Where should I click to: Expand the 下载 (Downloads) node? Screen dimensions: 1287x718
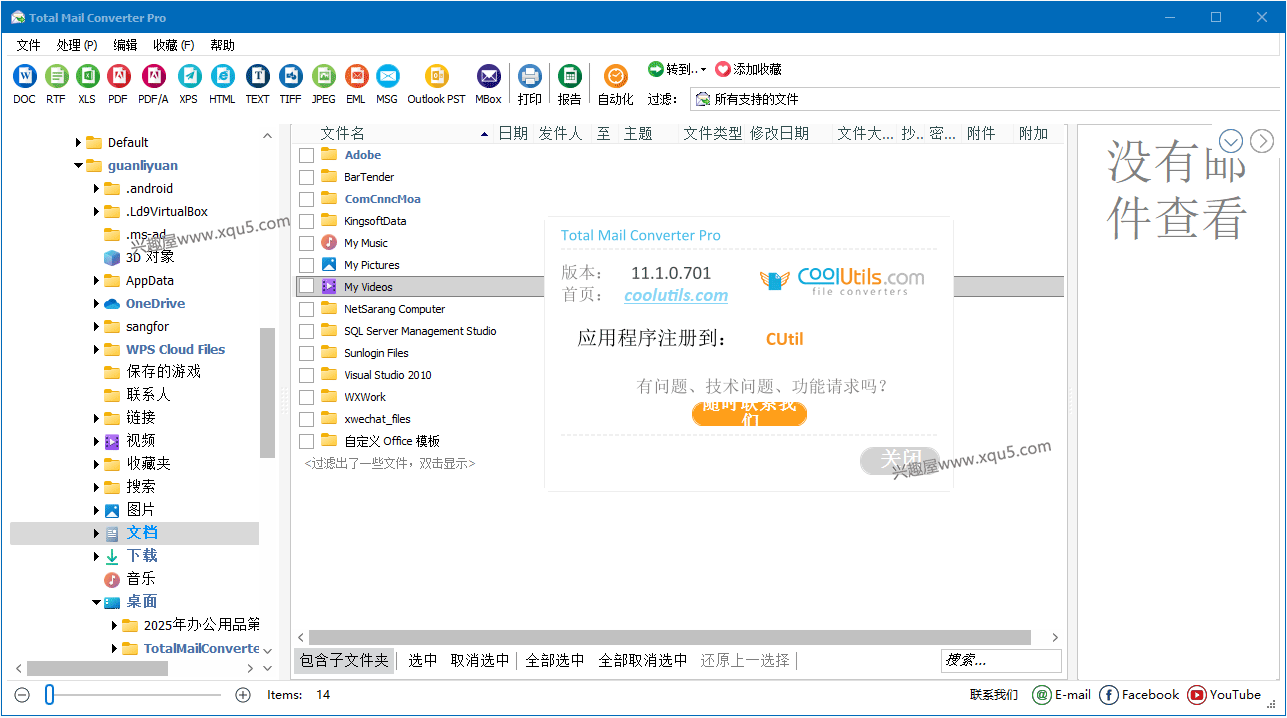[97, 556]
